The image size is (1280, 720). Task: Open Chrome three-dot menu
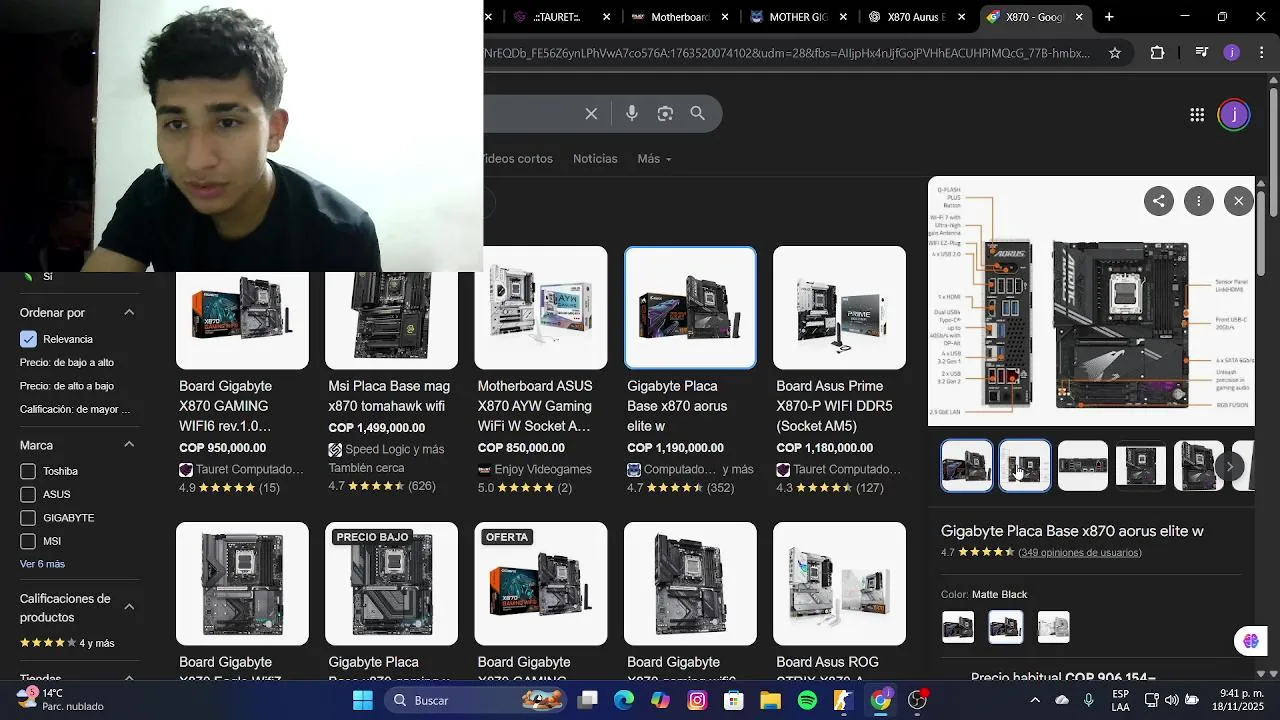click(1262, 53)
